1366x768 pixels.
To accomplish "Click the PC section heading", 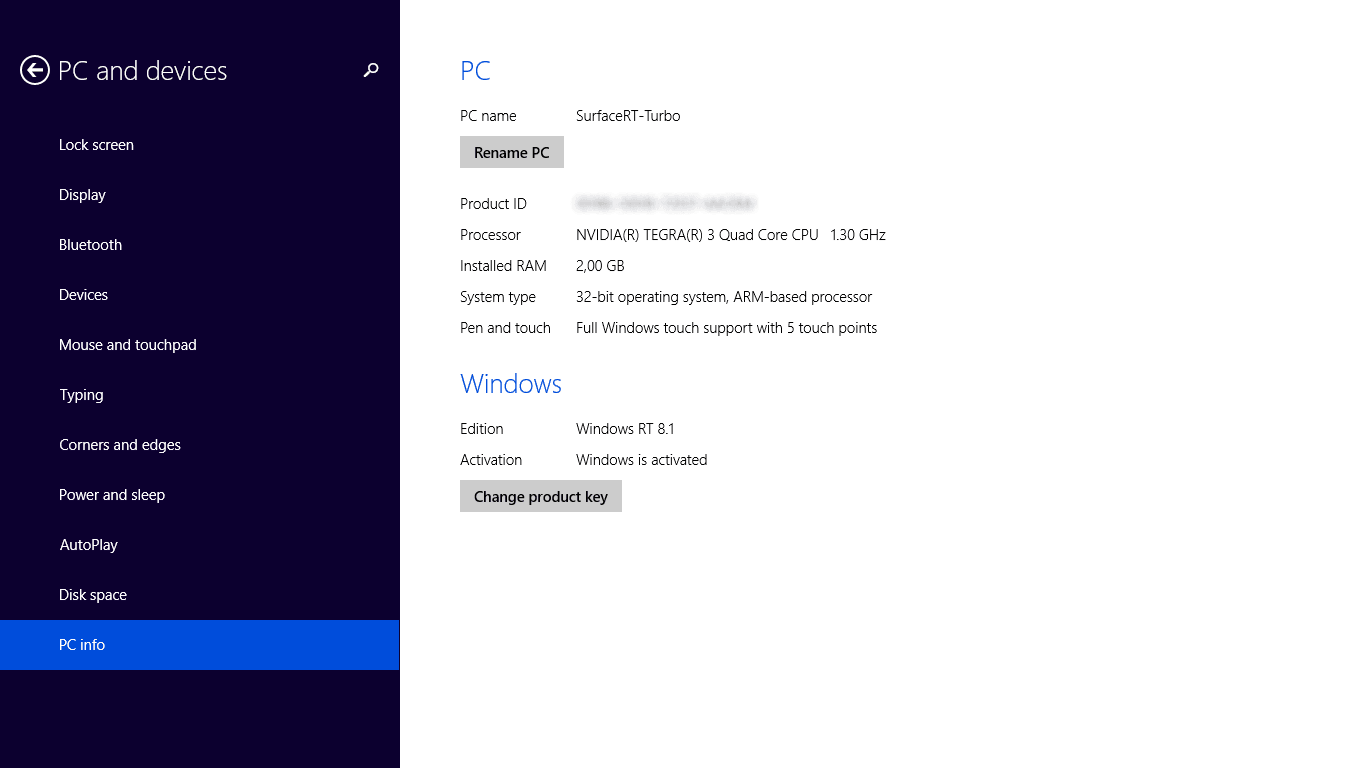I will 475,70.
